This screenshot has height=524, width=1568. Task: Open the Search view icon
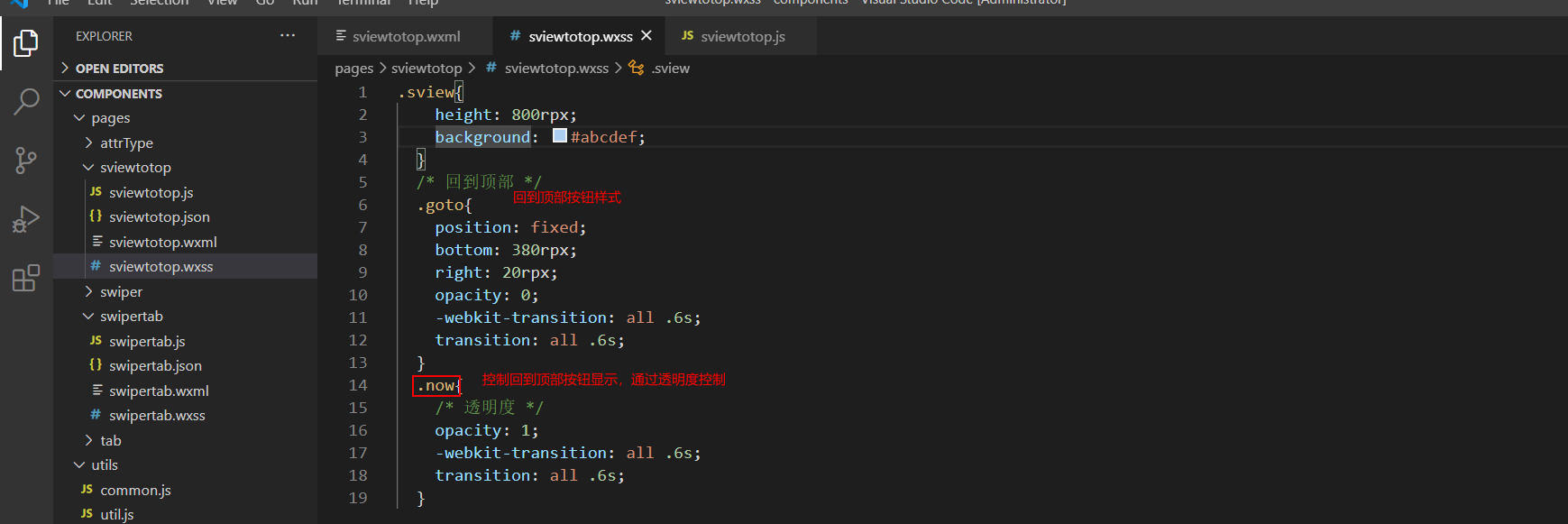[26, 102]
